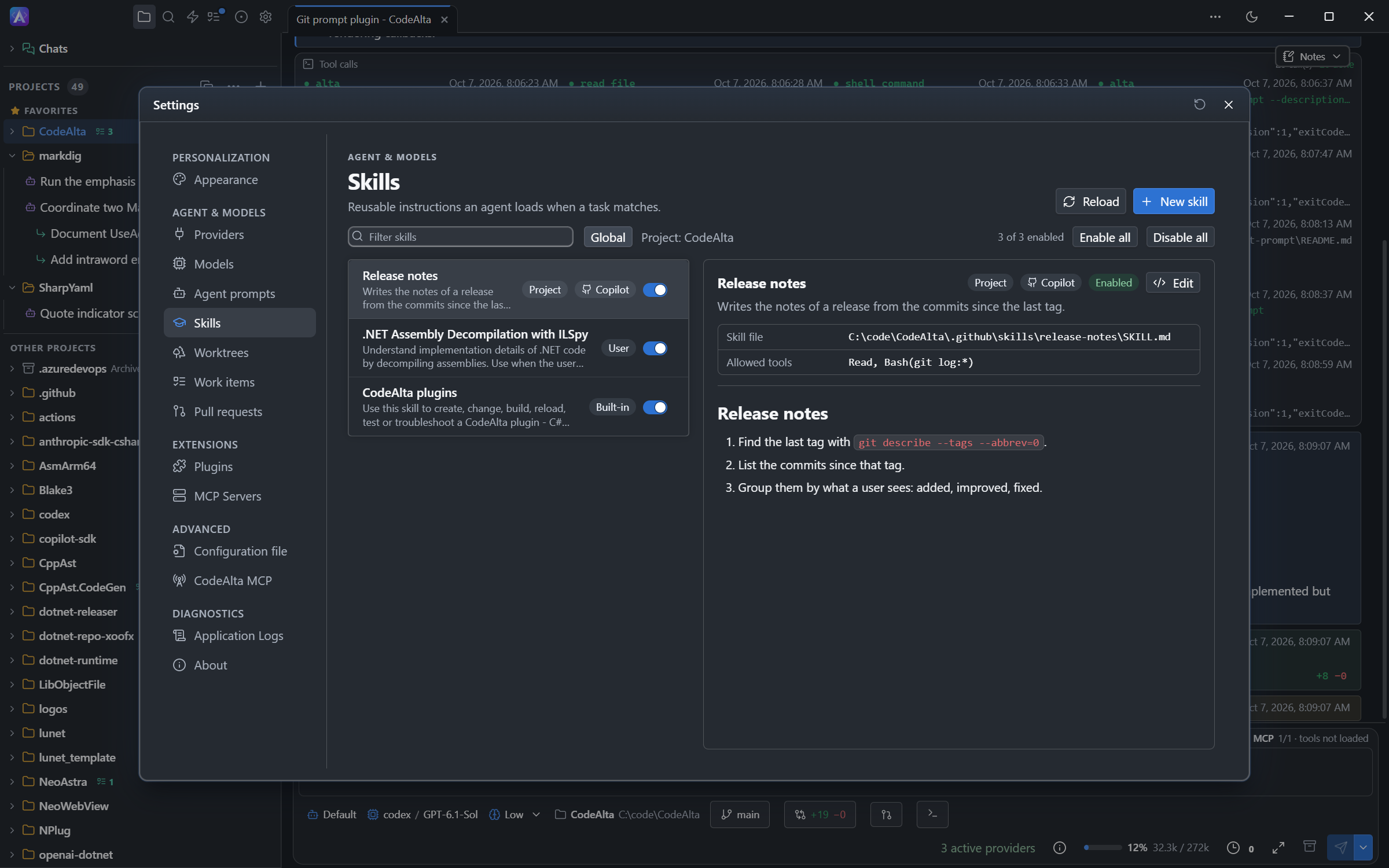Select Skills settings page
The height and width of the screenshot is (868, 1389).
[x=240, y=323]
